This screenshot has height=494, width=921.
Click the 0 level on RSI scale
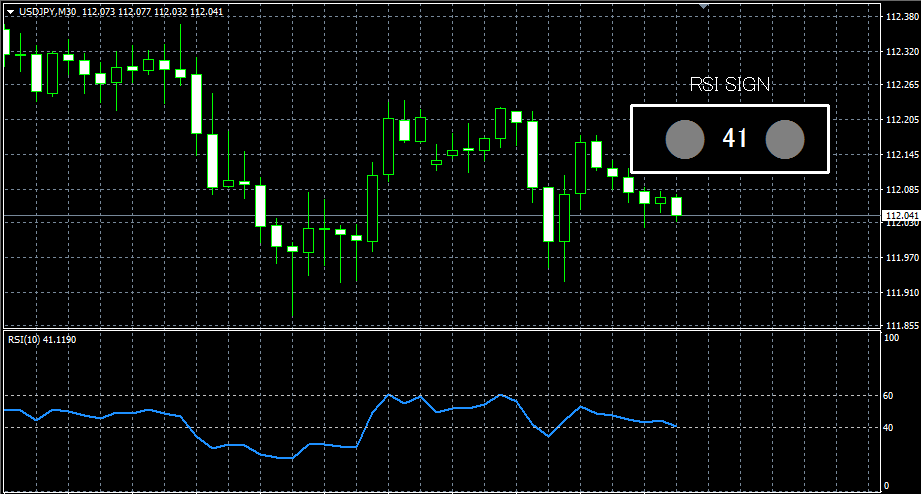887,486
